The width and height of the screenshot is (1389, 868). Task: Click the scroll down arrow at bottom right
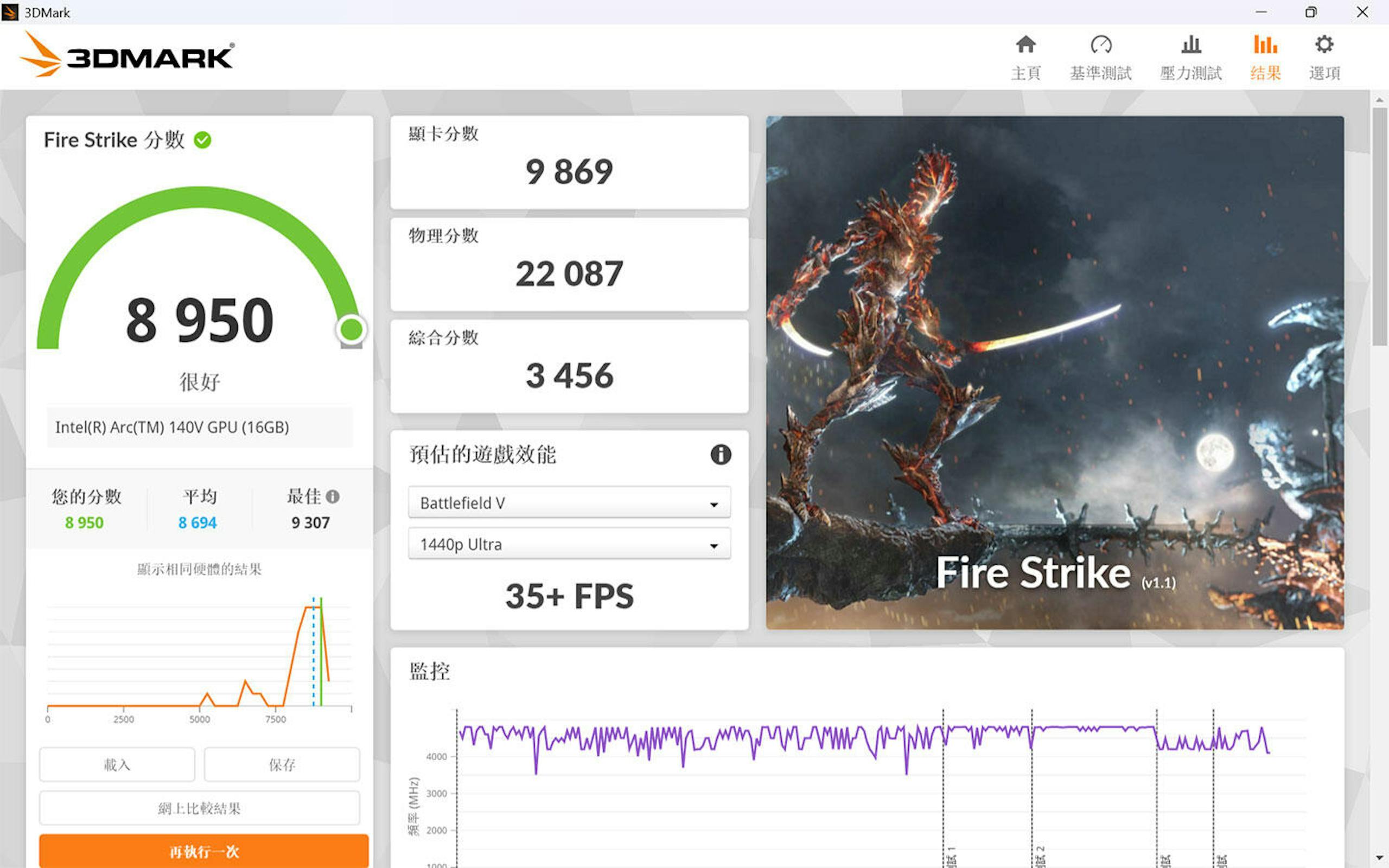[x=1379, y=858]
